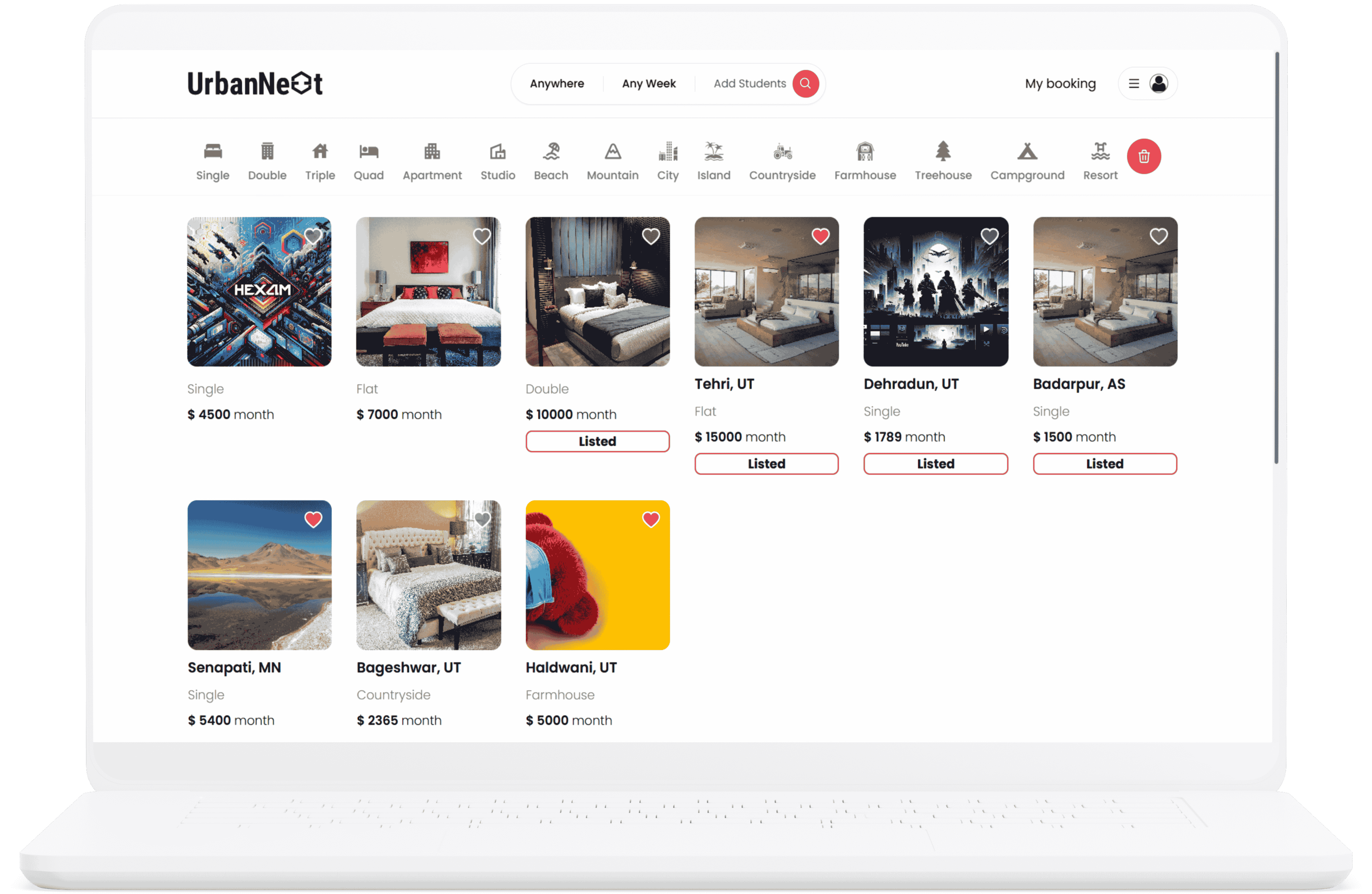Select the Mountain category tab
The width and height of the screenshot is (1372, 894).
(612, 162)
